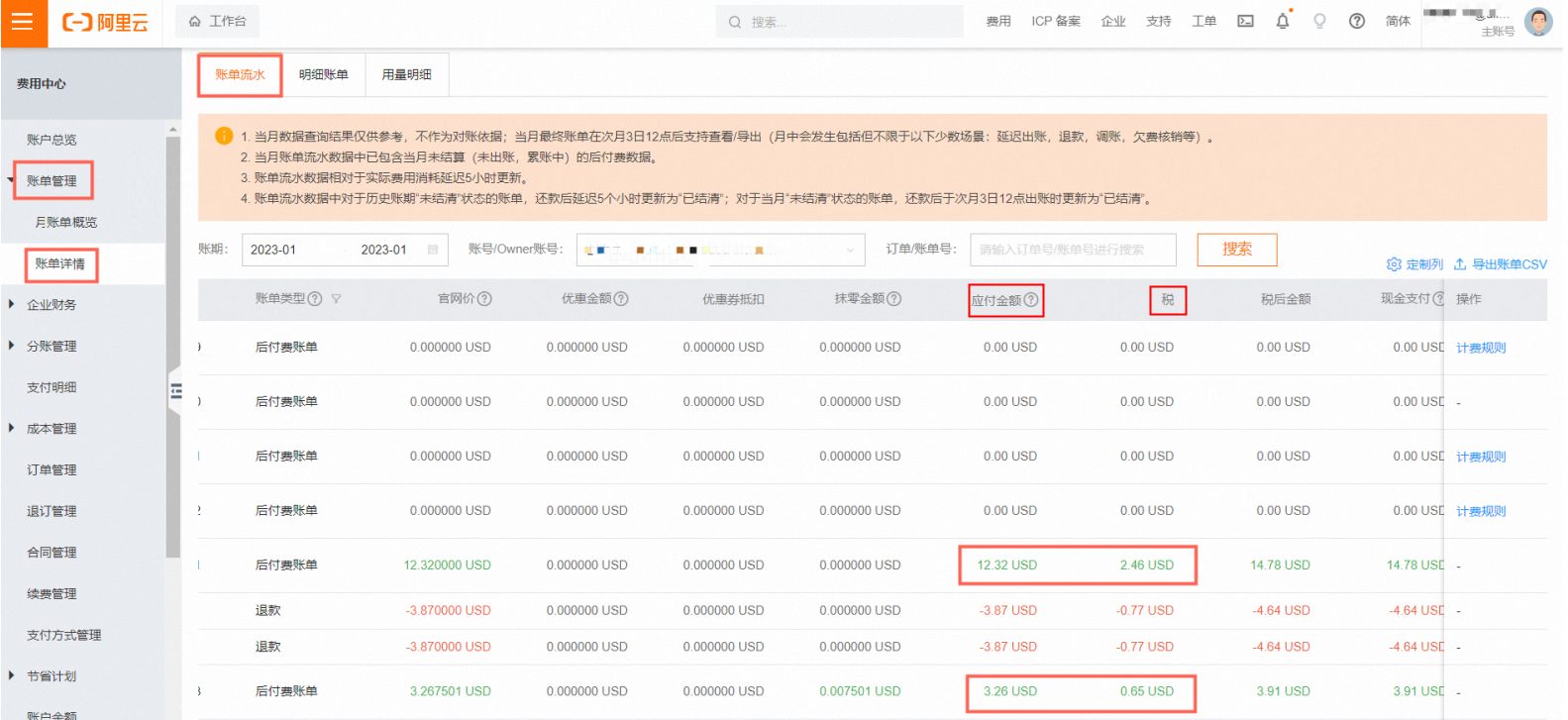Click the calendar icon in 账期 picker

click(x=433, y=250)
